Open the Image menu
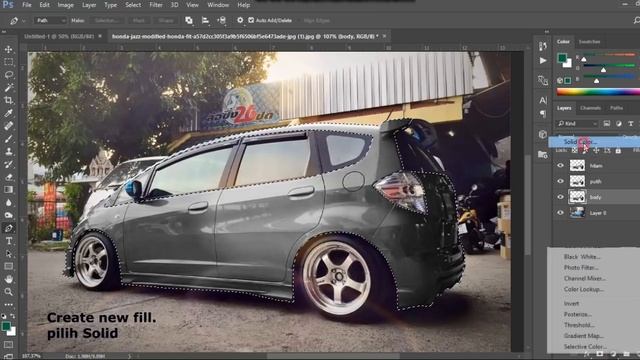 65,5
